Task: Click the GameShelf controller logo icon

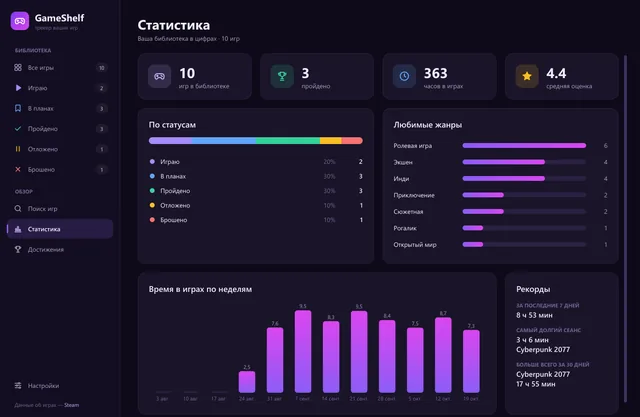Action: pos(20,21)
